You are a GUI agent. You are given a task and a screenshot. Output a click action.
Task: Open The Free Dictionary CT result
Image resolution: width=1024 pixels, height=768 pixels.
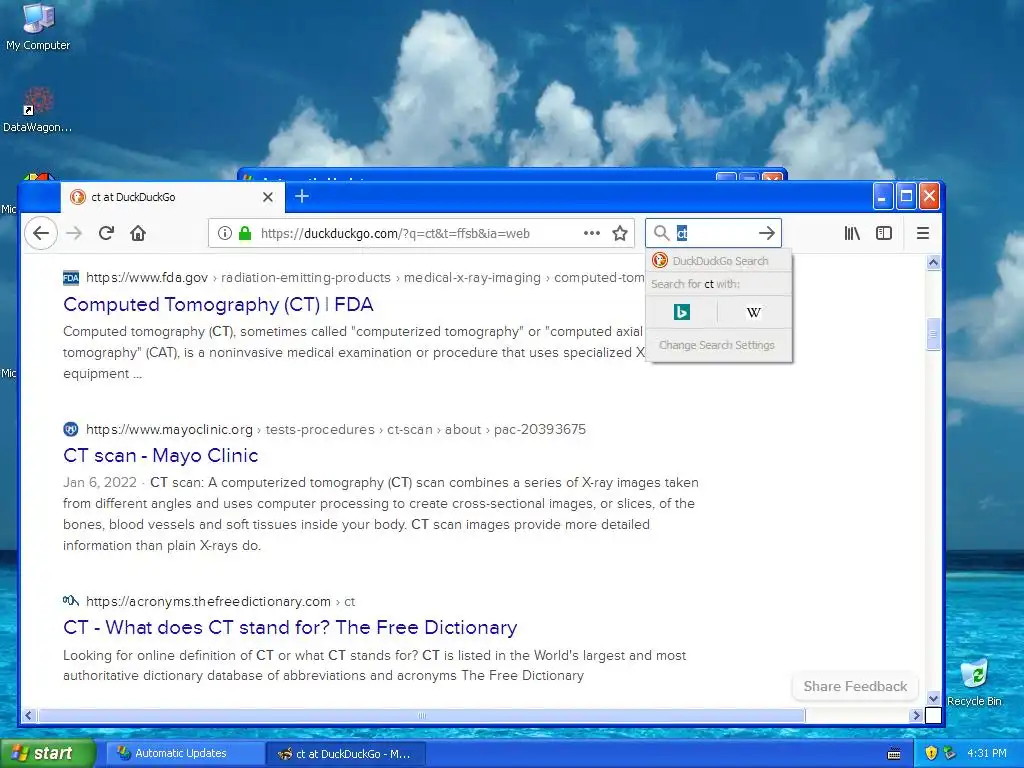point(290,627)
